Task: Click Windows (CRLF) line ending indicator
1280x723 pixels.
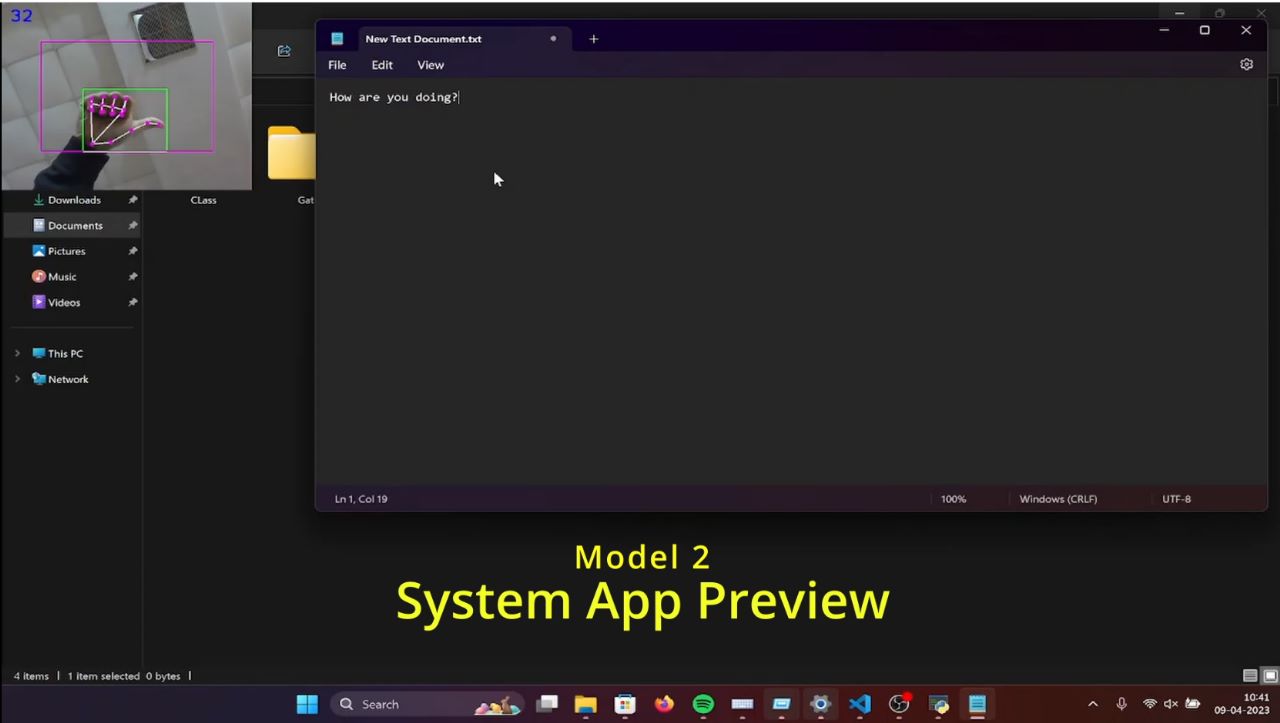Action: tap(1058, 499)
